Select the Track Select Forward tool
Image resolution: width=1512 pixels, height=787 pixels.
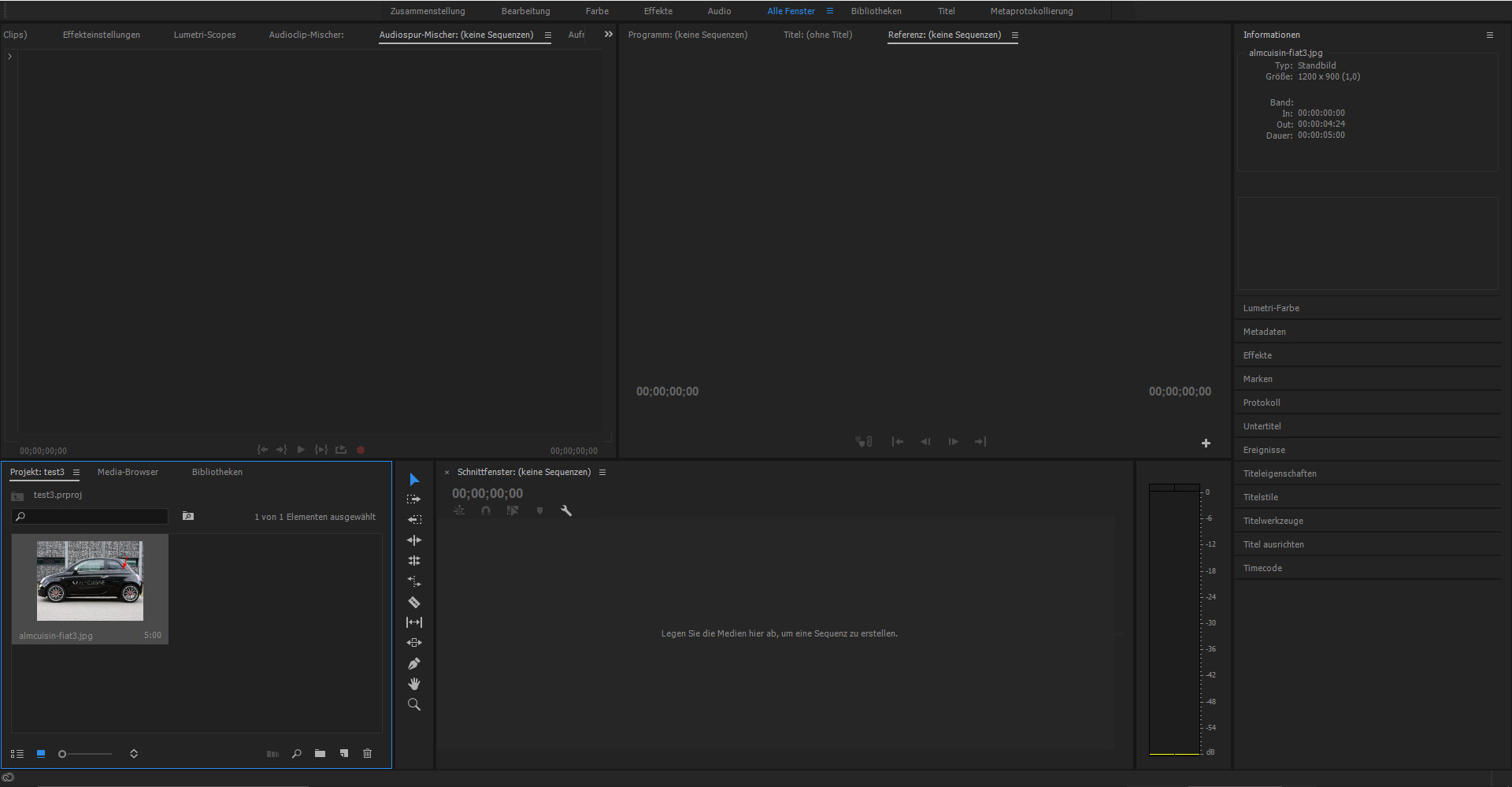tap(414, 499)
